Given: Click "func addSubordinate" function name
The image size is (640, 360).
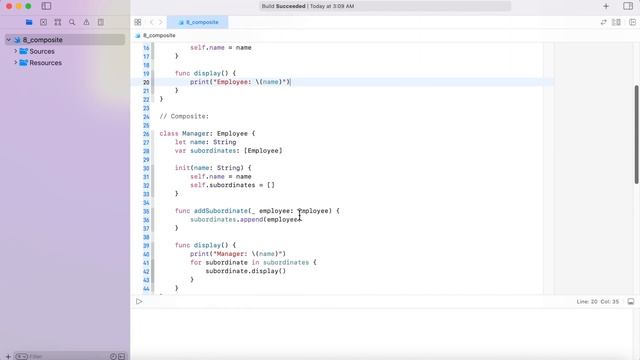Looking at the screenshot, I should click(x=221, y=211).
